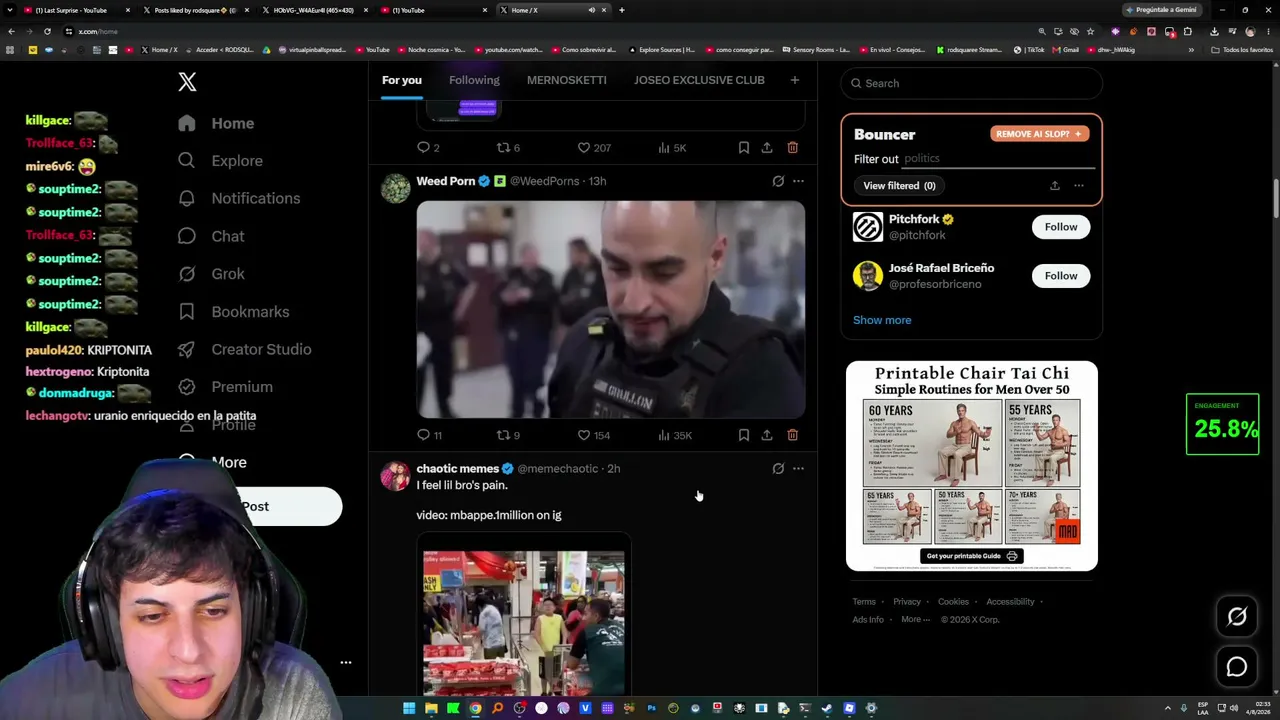View analytics of the Weed Porn post
Viewport: 1280px width, 720px height.
674,435
